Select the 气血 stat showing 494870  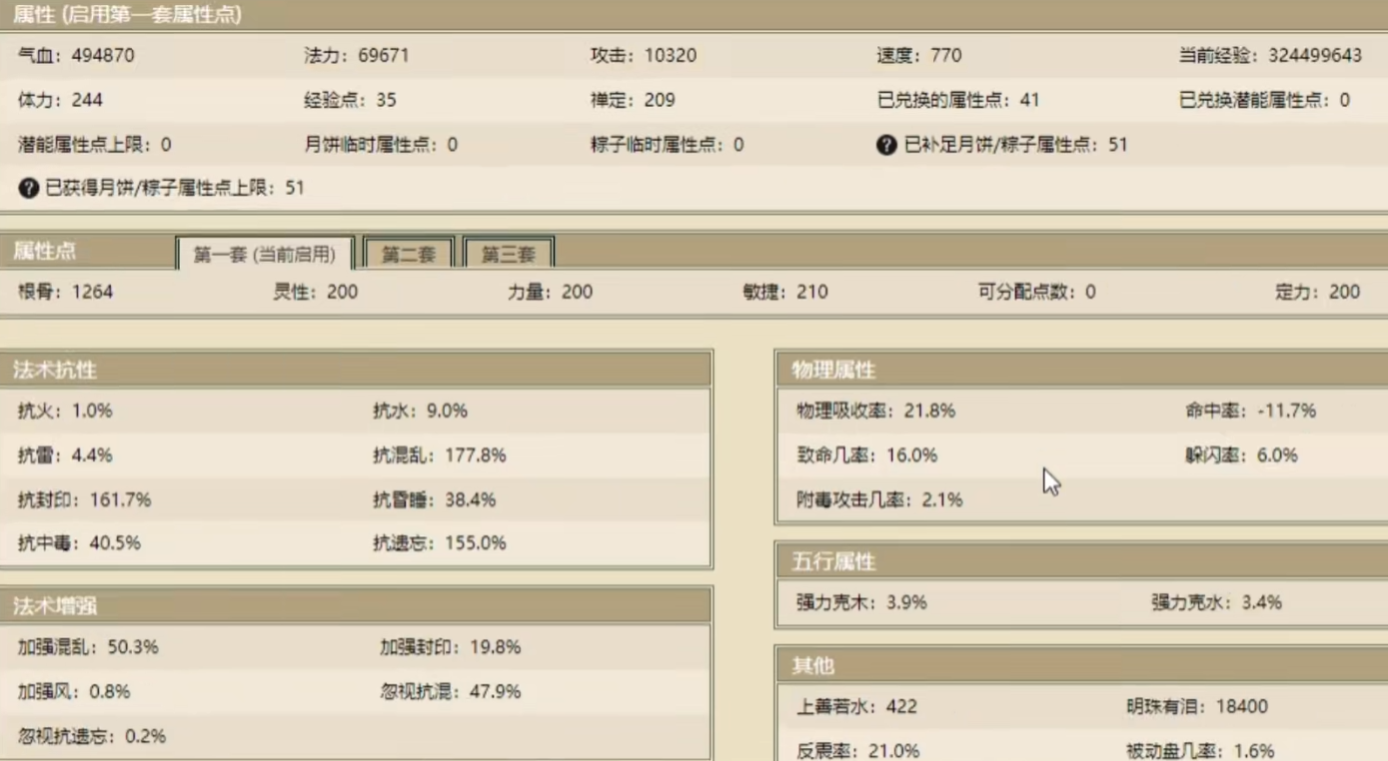coord(76,56)
